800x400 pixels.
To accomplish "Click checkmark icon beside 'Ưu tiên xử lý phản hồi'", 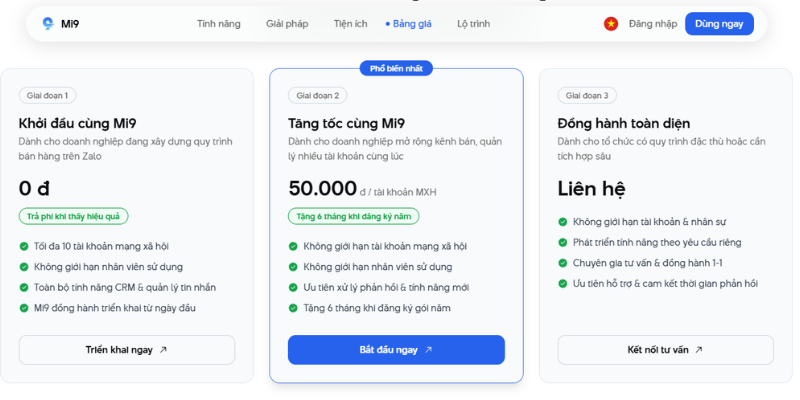I will pos(294,287).
